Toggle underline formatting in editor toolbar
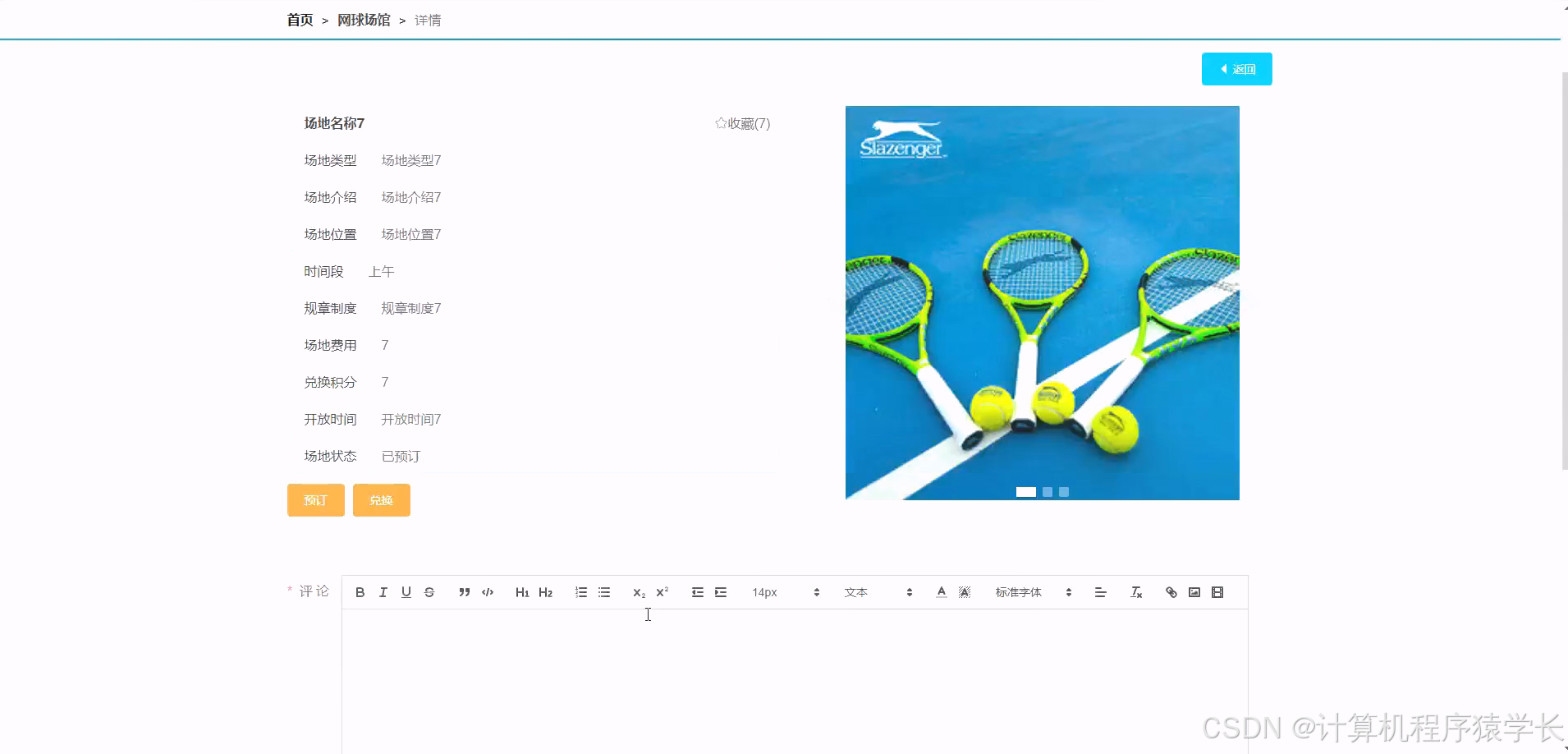 pyautogui.click(x=406, y=592)
